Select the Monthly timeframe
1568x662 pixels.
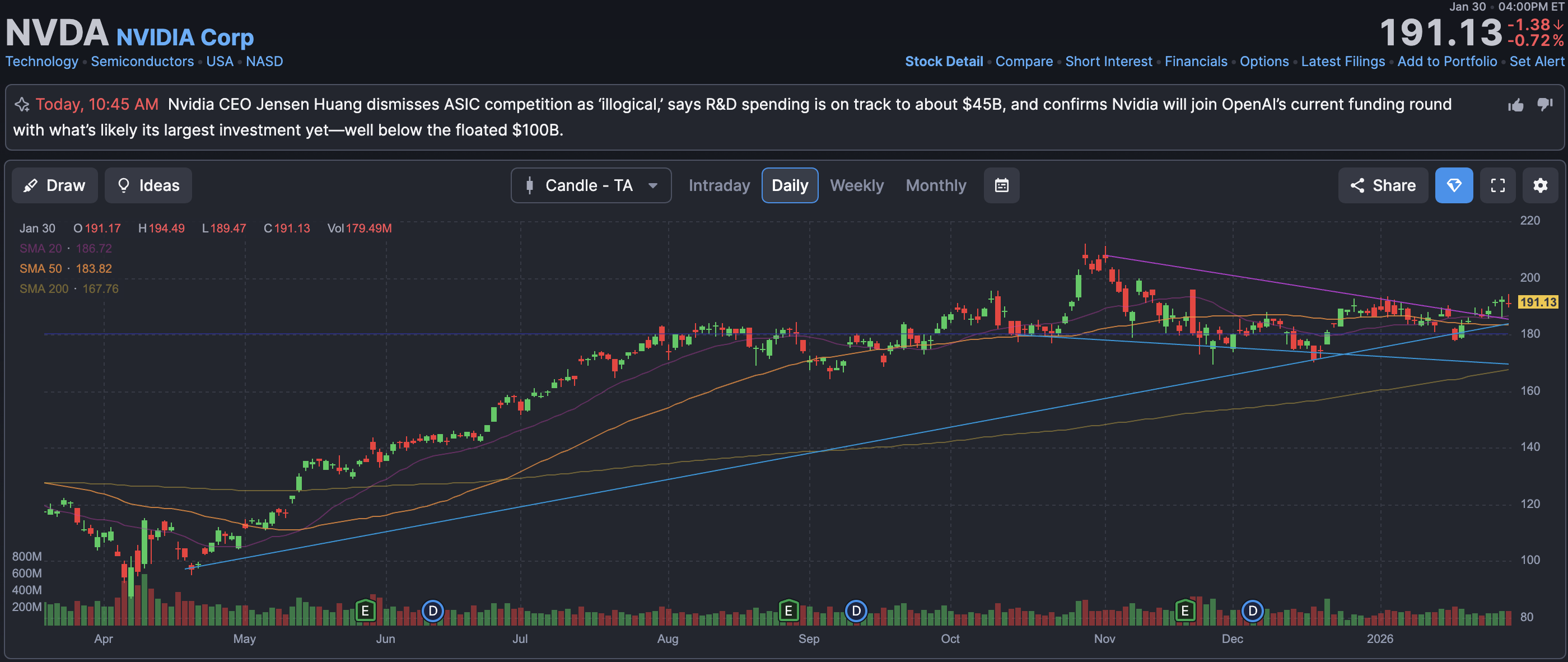coord(936,185)
